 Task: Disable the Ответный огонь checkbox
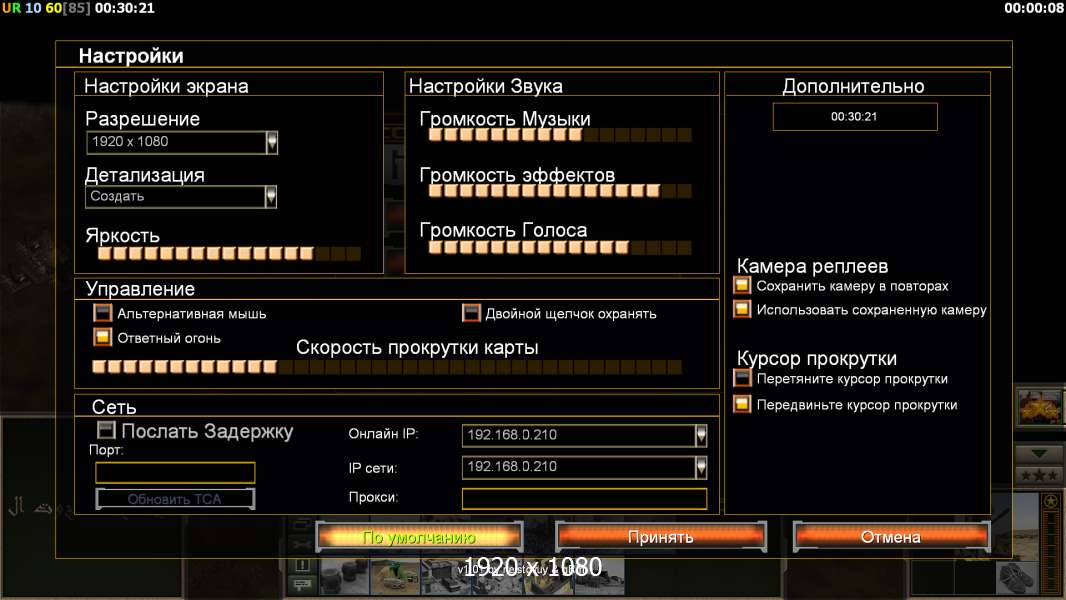[102, 337]
